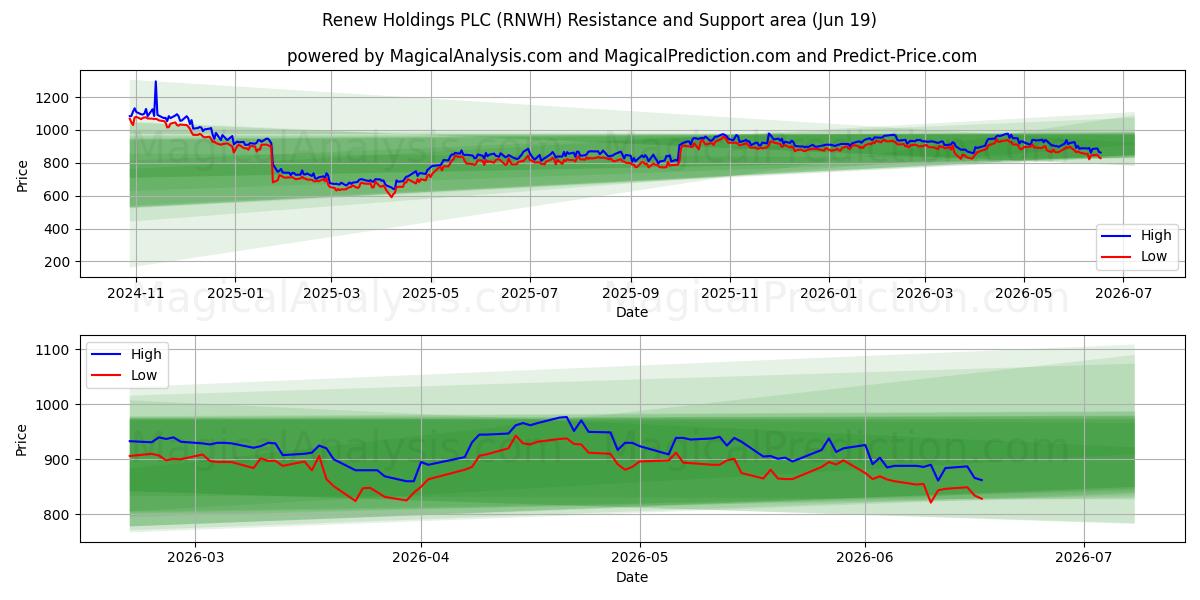Click the '2026-05' tick label on bottom chart
1200x600 pixels.
(x=639, y=557)
